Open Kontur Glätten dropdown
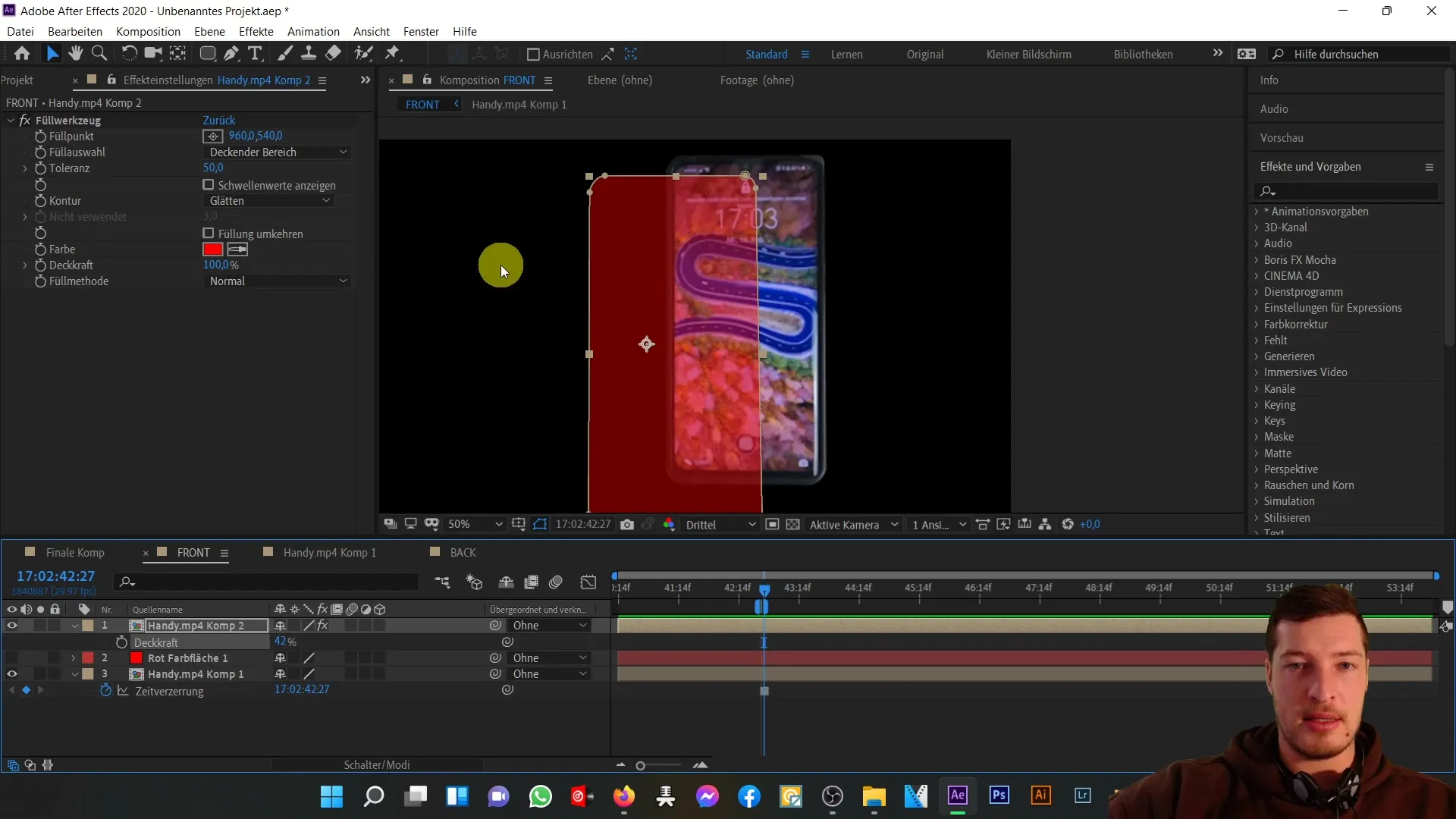The width and height of the screenshot is (1456, 819). (x=269, y=201)
